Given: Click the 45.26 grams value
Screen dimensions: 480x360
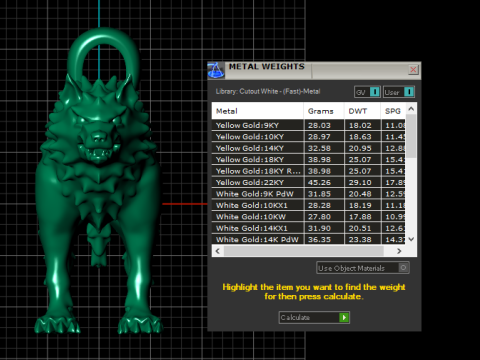Looking at the screenshot, I should click(319, 183).
